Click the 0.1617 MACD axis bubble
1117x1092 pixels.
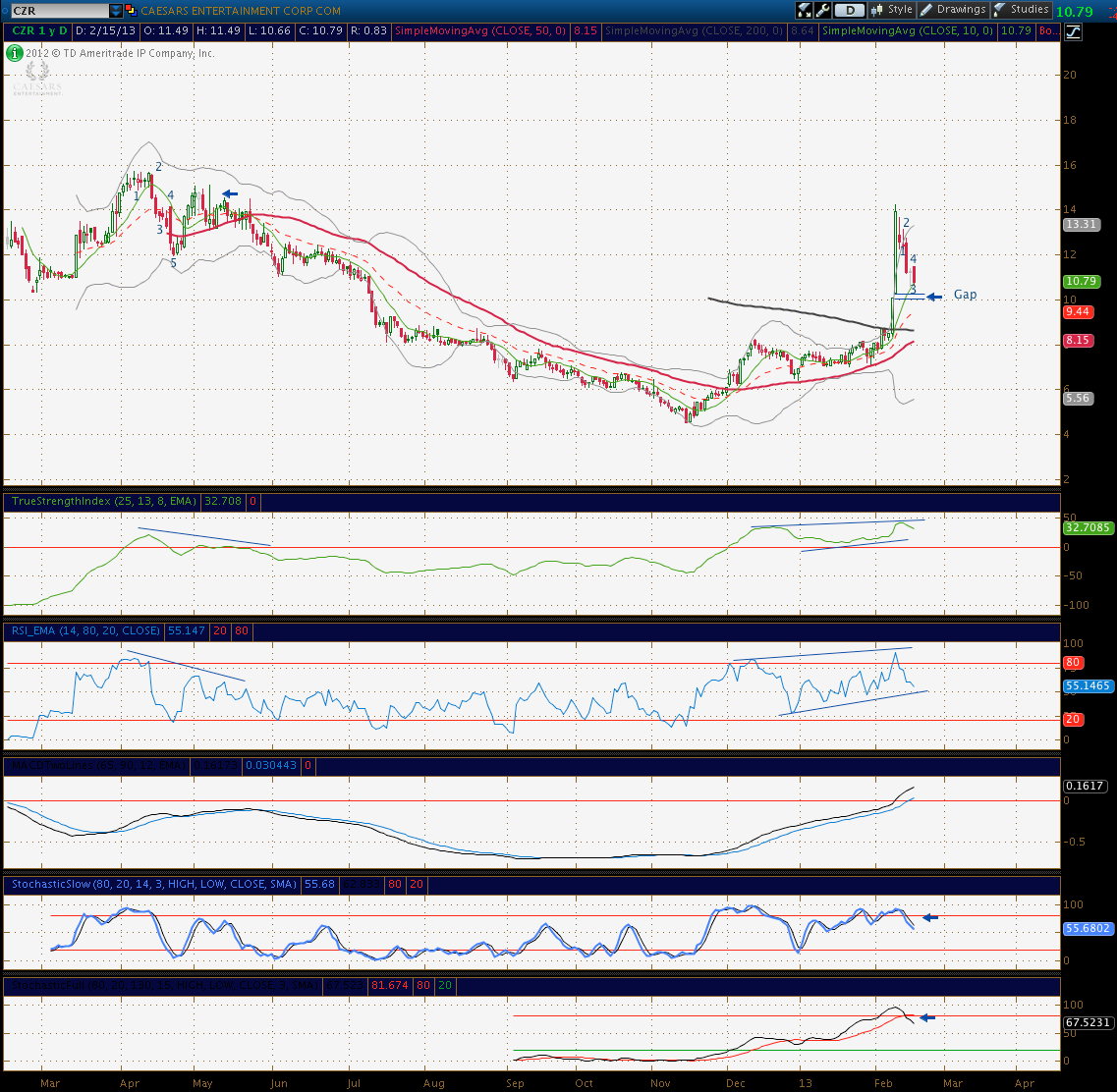click(1085, 786)
